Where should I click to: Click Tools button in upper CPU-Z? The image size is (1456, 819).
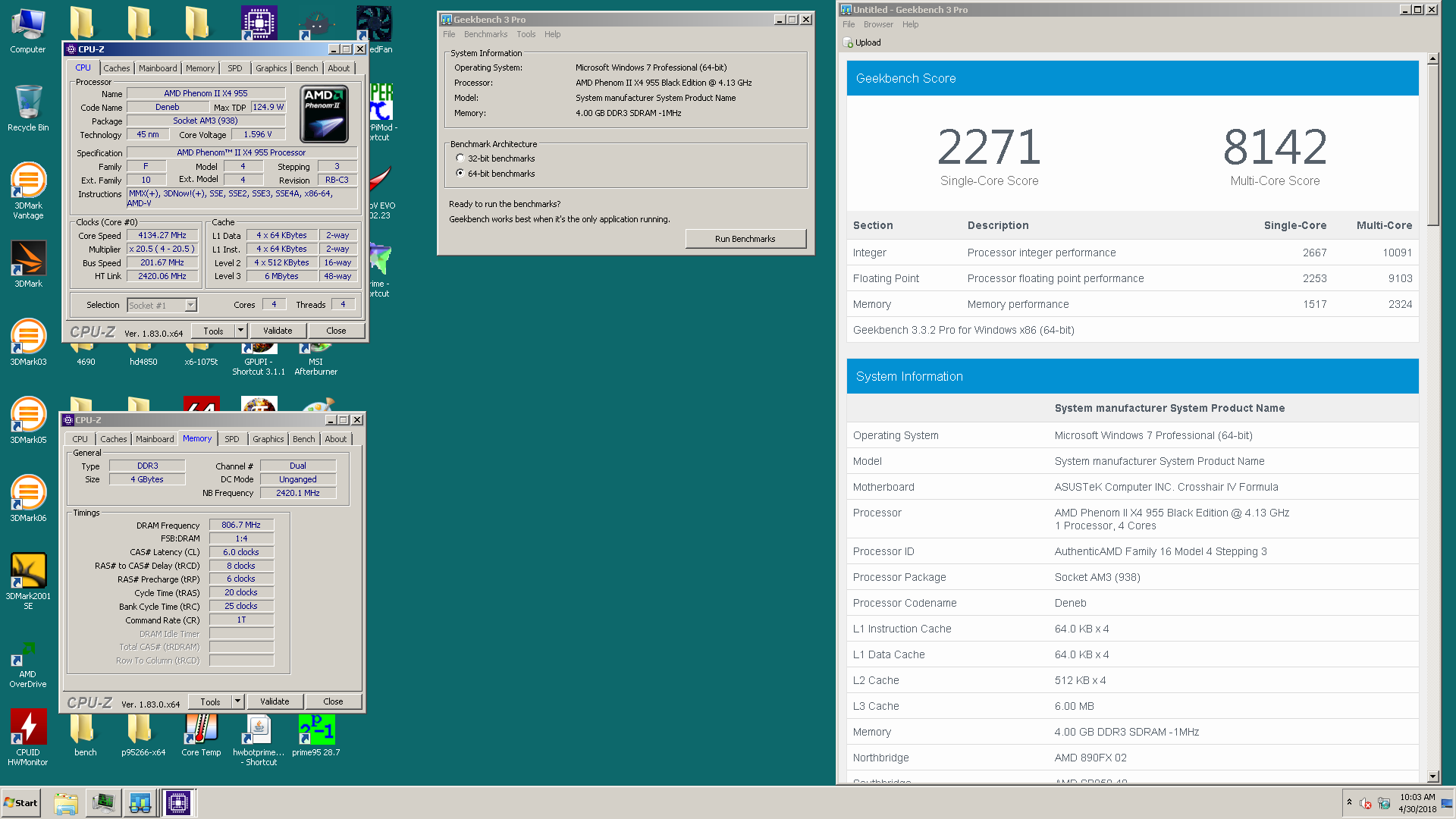click(213, 331)
